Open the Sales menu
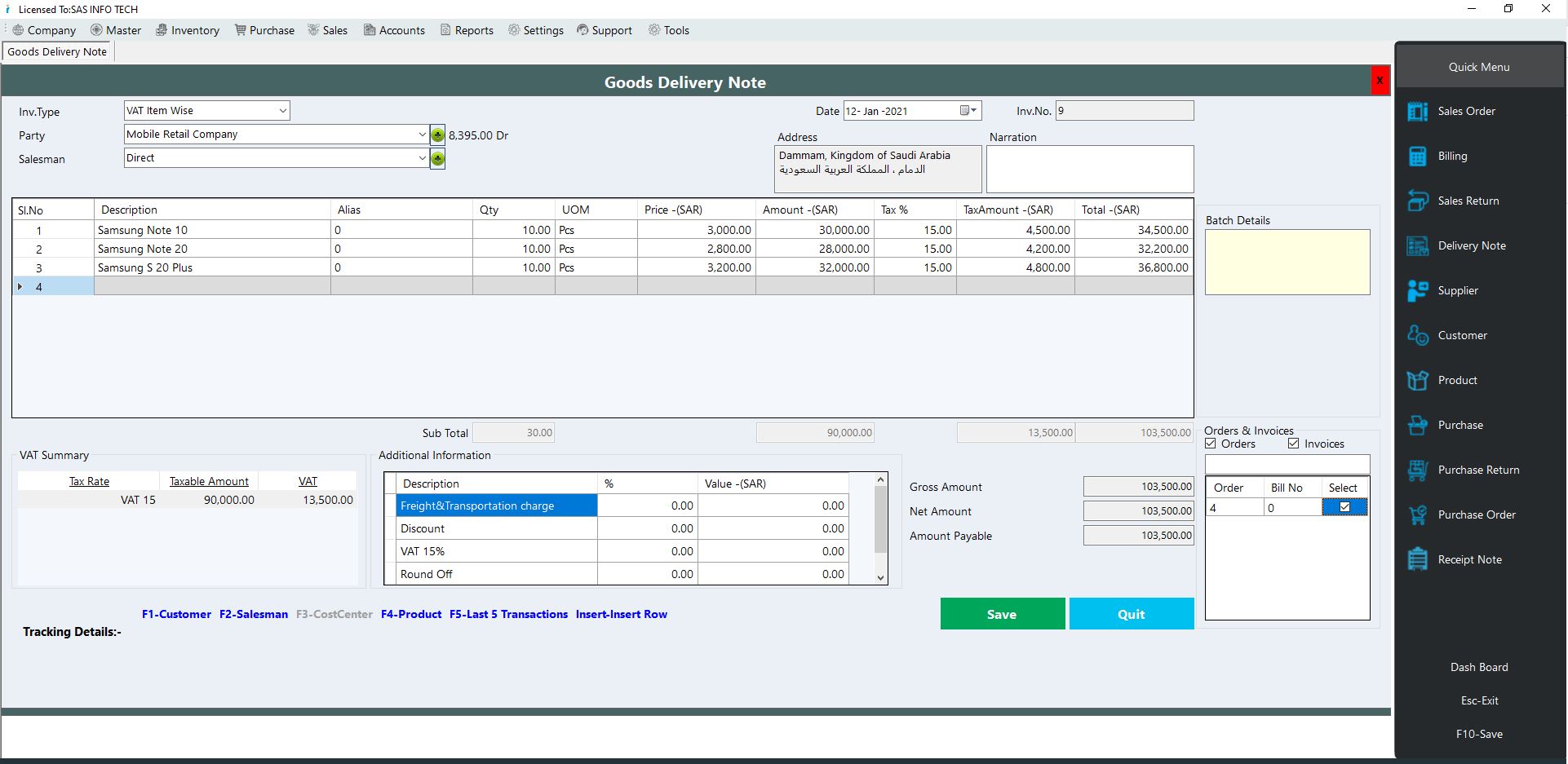The width and height of the screenshot is (1568, 764). 327,30
